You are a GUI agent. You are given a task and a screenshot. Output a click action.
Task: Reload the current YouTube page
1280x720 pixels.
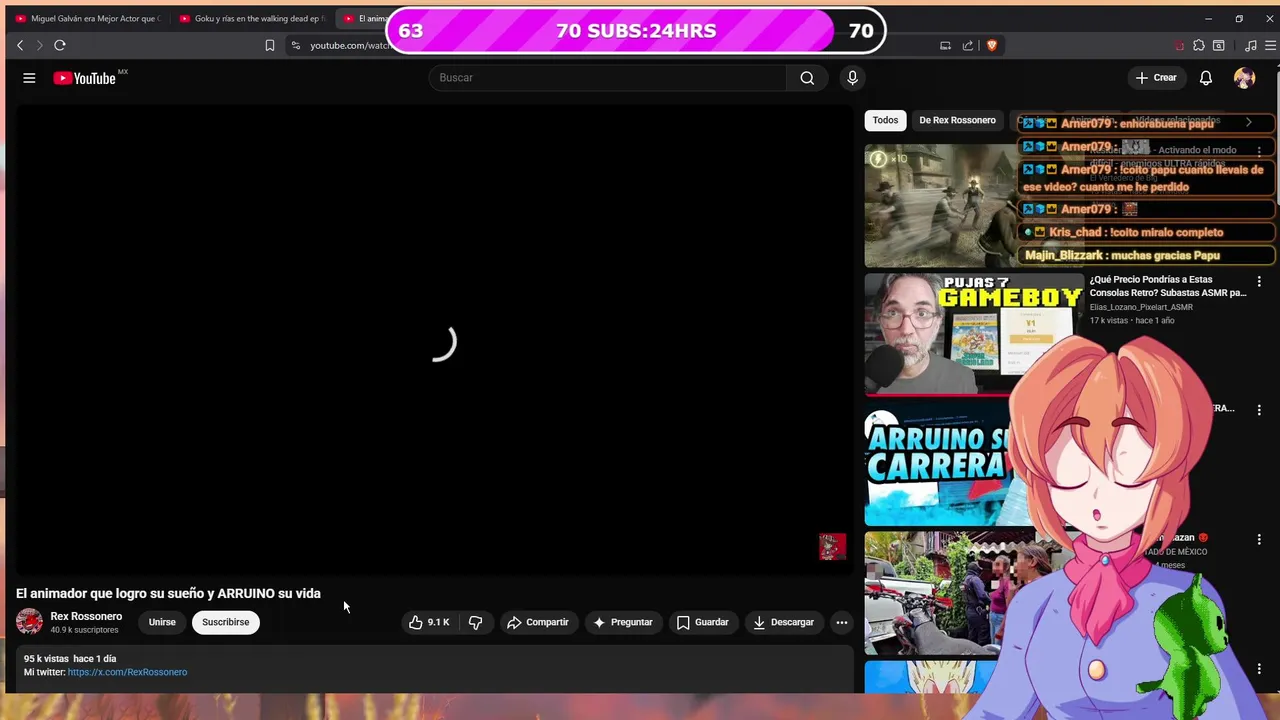[60, 45]
